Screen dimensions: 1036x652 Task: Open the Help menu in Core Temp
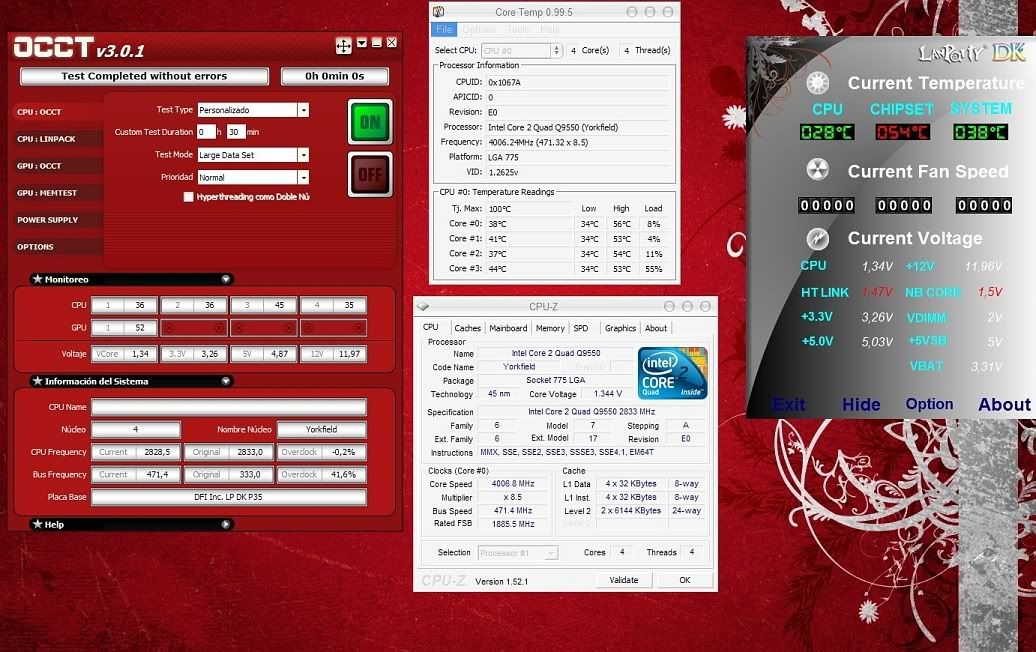550,30
